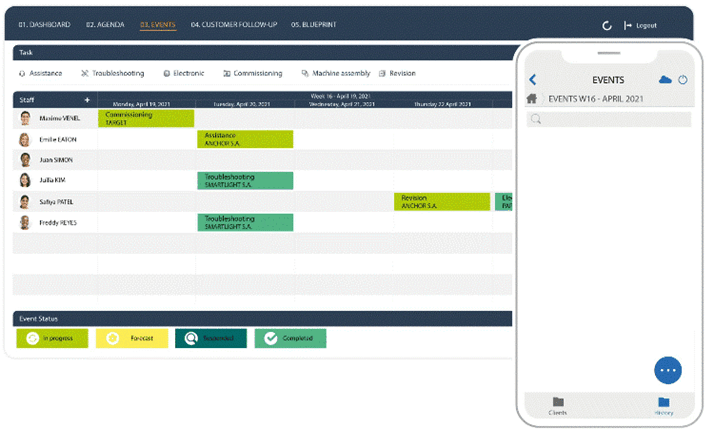The width and height of the screenshot is (708, 430).
Task: Click the plus icon in Staff header
Action: pyautogui.click(x=87, y=100)
